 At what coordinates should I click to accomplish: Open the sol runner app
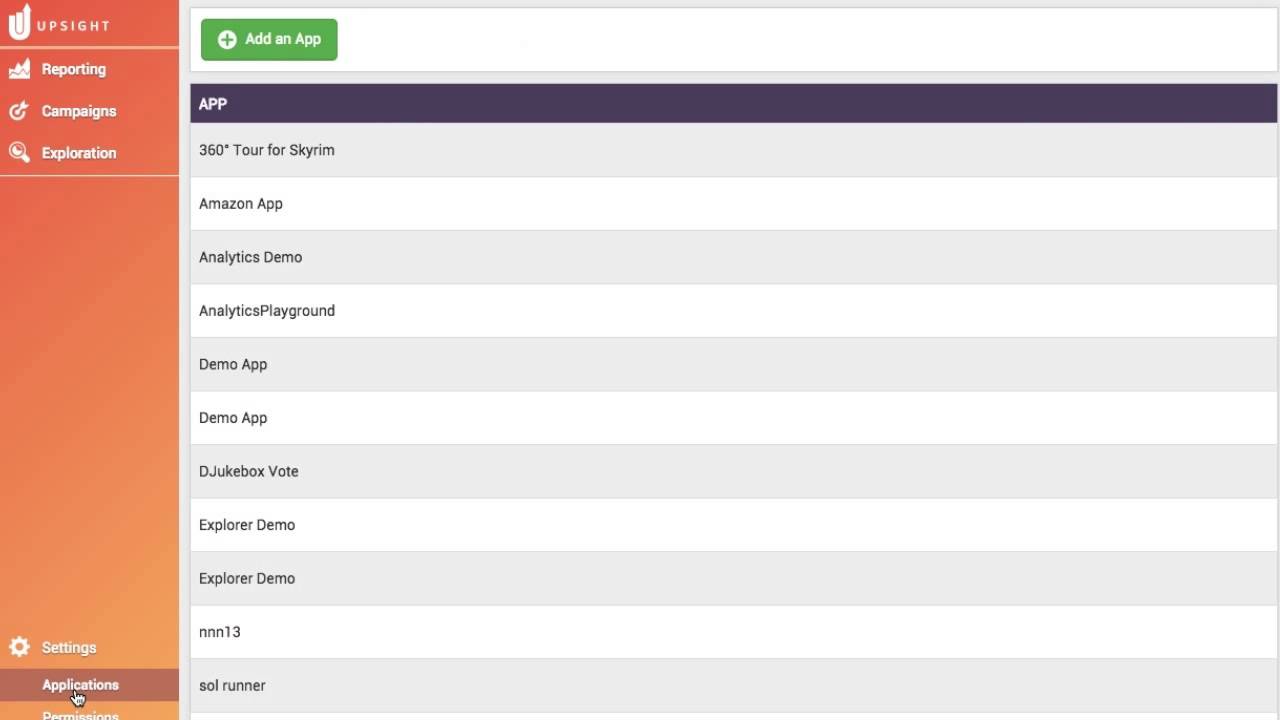click(x=232, y=686)
